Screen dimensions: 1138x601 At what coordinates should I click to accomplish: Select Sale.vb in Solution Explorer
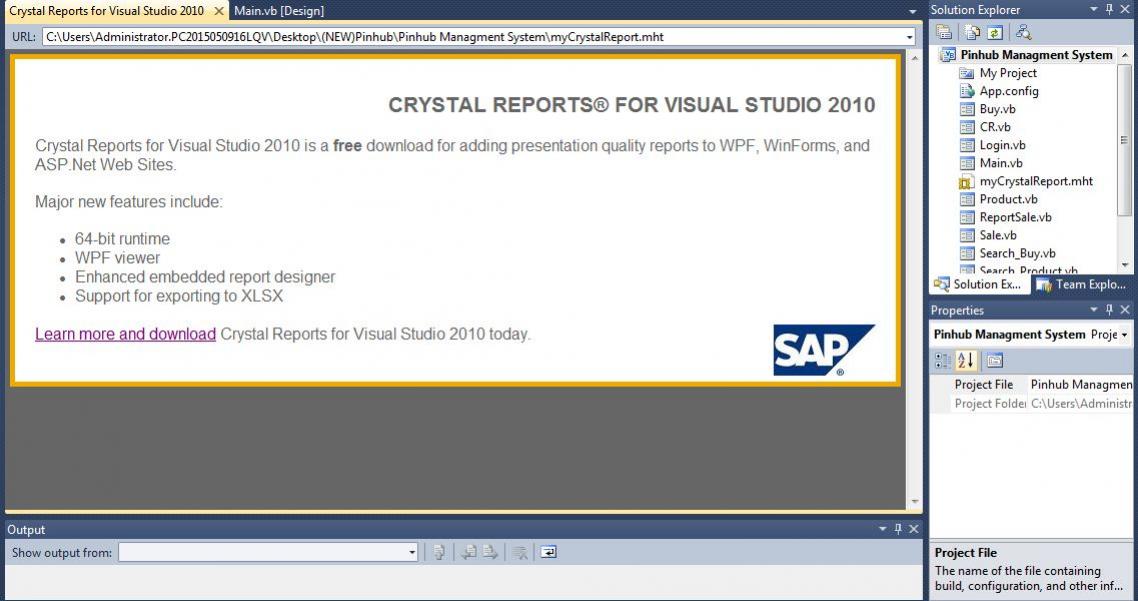998,235
